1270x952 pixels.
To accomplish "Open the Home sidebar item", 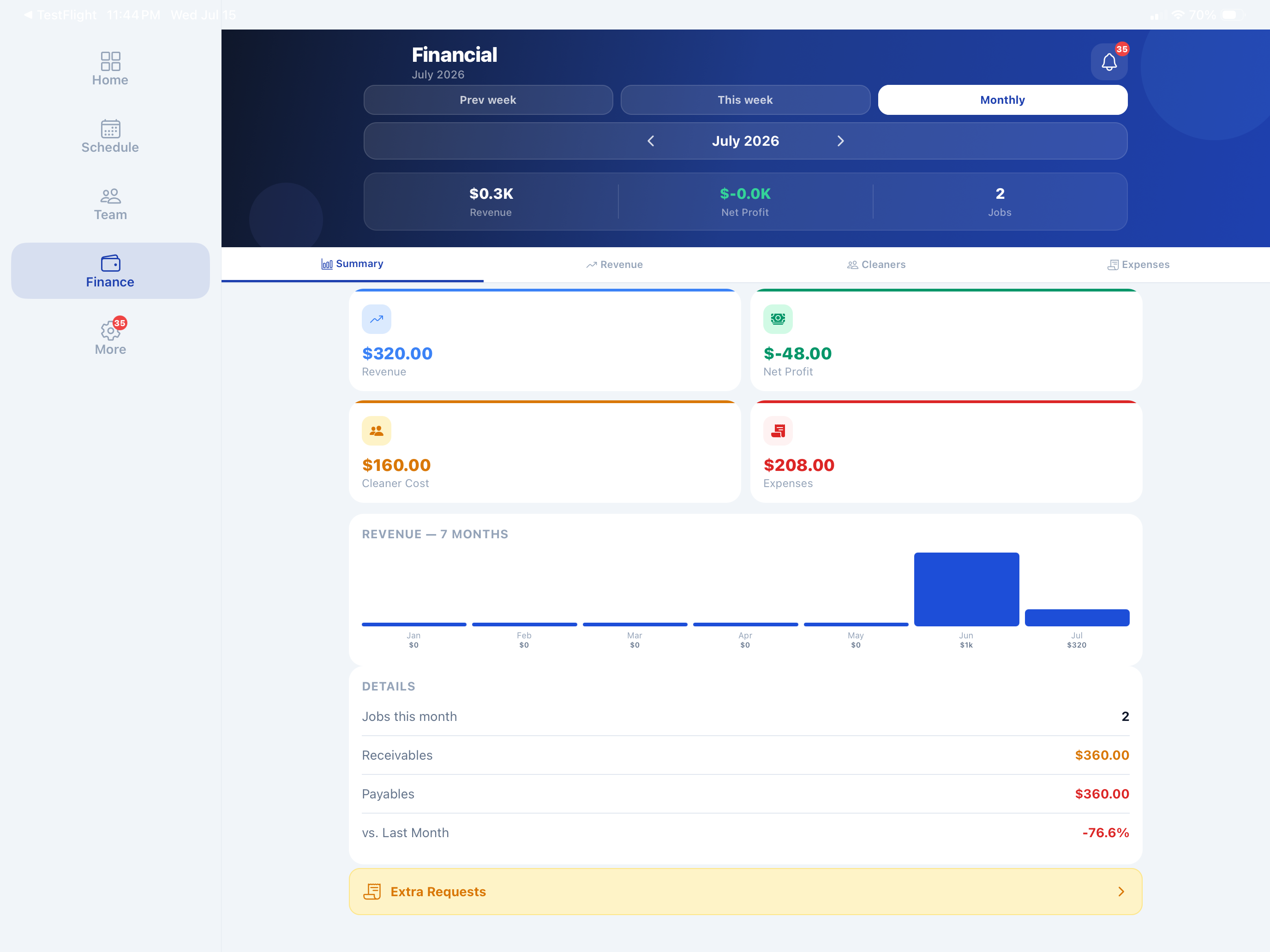I will click(110, 69).
